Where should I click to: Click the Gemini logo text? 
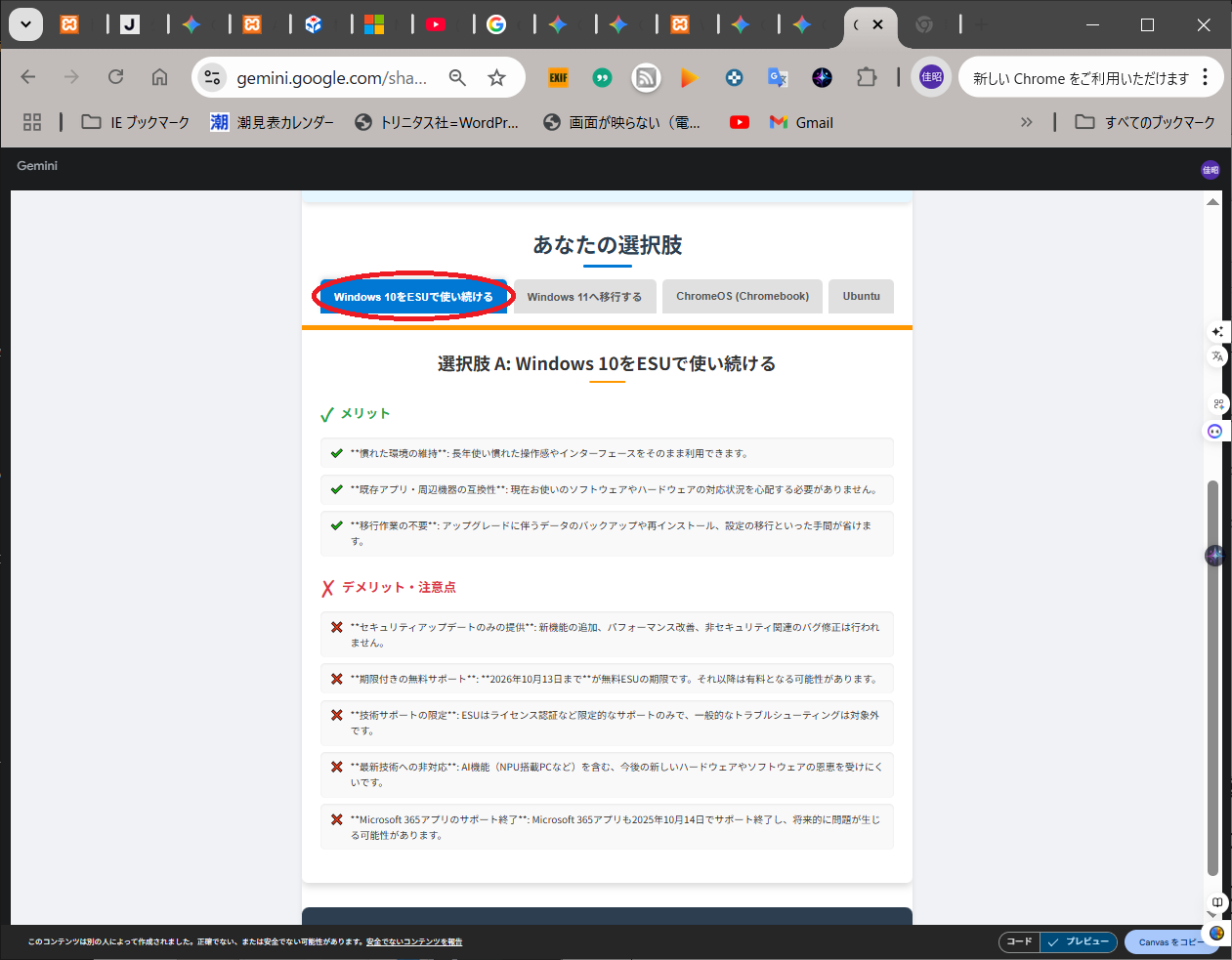(37, 166)
